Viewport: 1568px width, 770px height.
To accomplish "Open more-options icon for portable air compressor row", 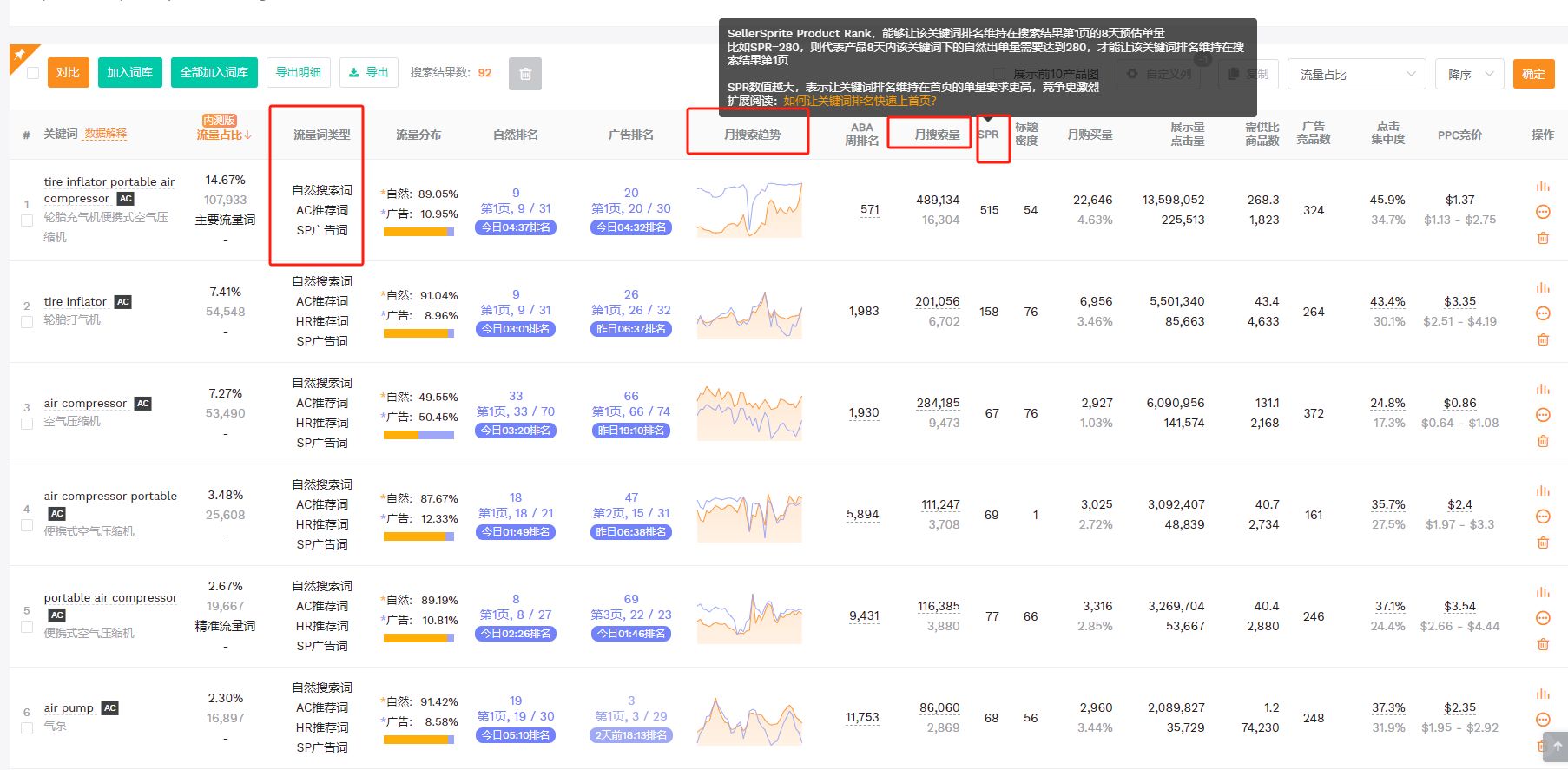I will click(x=1543, y=618).
